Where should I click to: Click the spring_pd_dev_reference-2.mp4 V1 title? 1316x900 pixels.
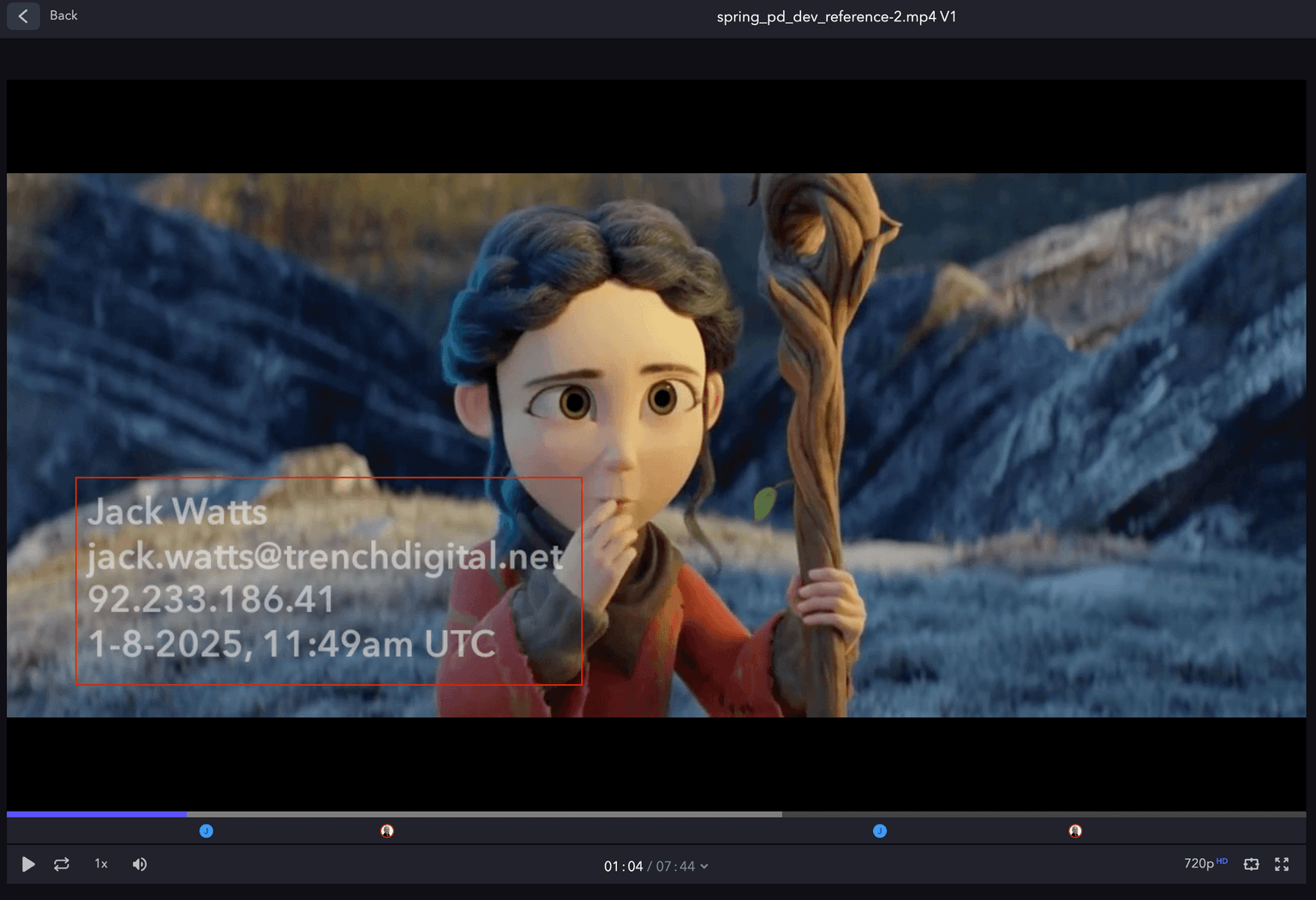coord(836,16)
